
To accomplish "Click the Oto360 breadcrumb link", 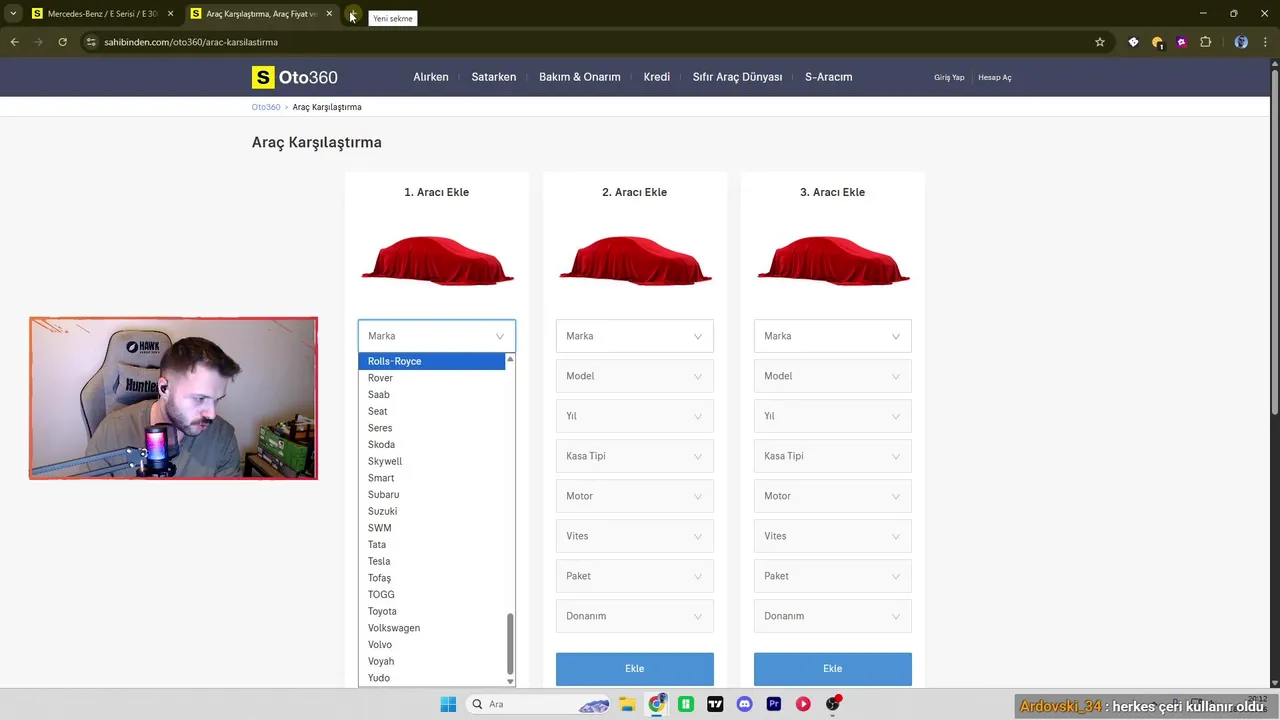I will (266, 107).
